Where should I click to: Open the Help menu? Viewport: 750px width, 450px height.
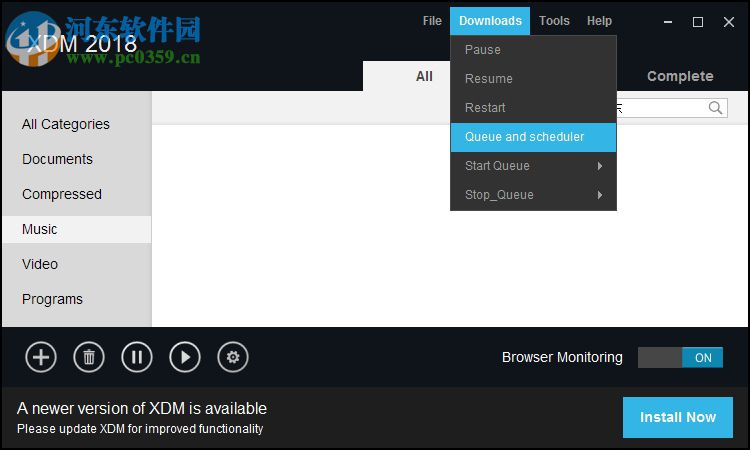point(599,21)
